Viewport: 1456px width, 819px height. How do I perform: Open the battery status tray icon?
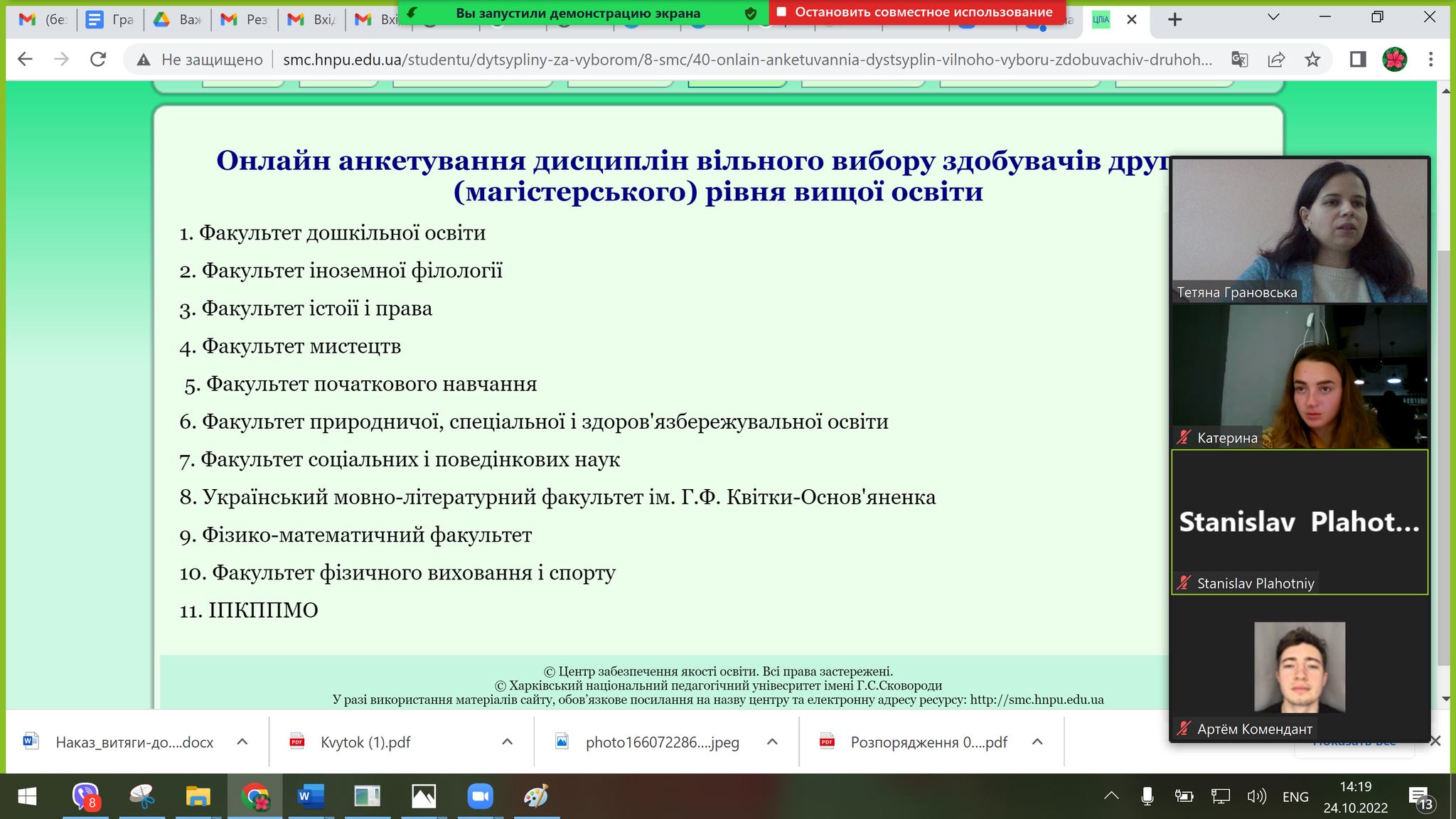tap(1184, 796)
